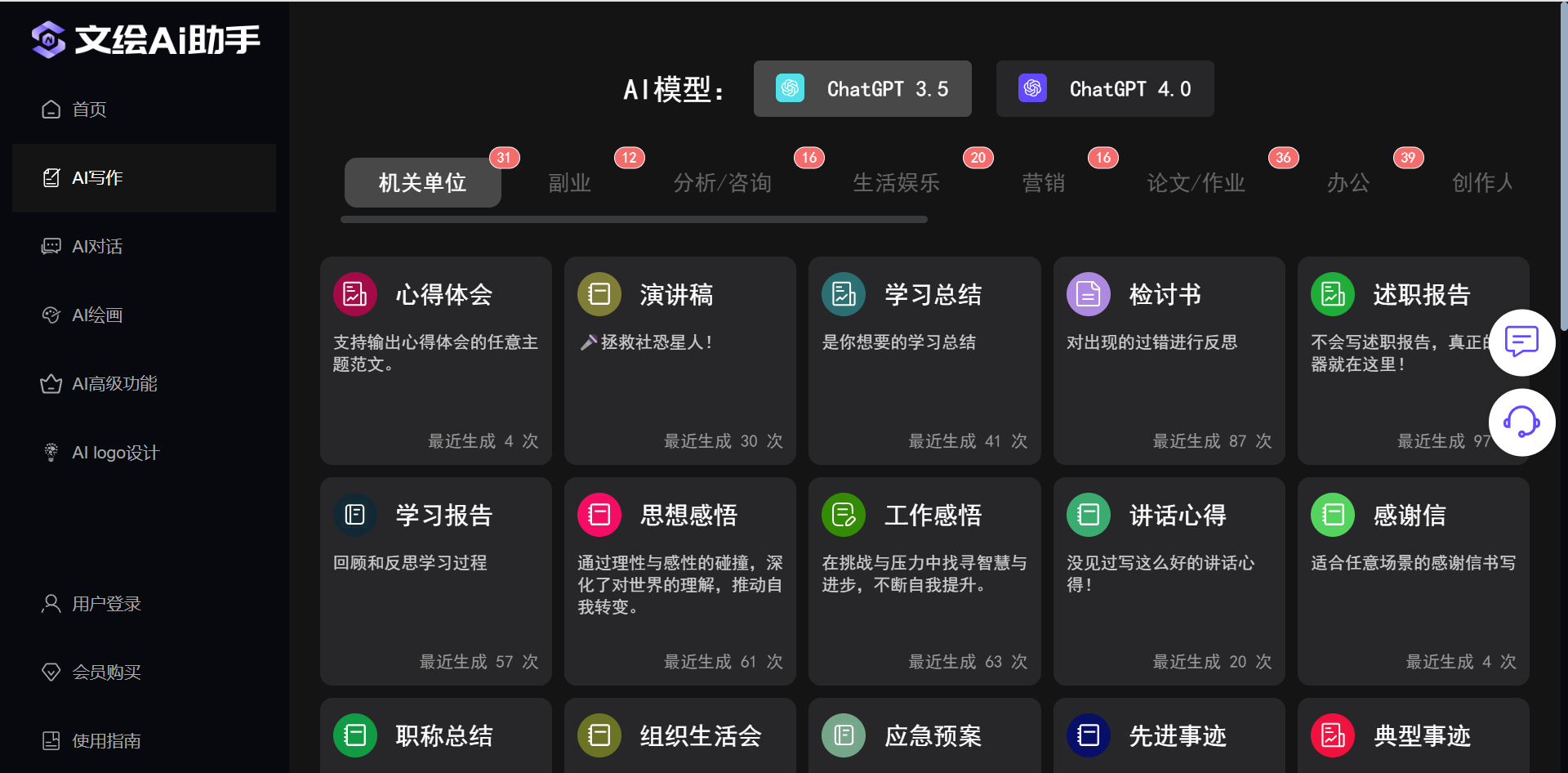
Task: Open the 检讨书 generator card
Action: (1168, 360)
